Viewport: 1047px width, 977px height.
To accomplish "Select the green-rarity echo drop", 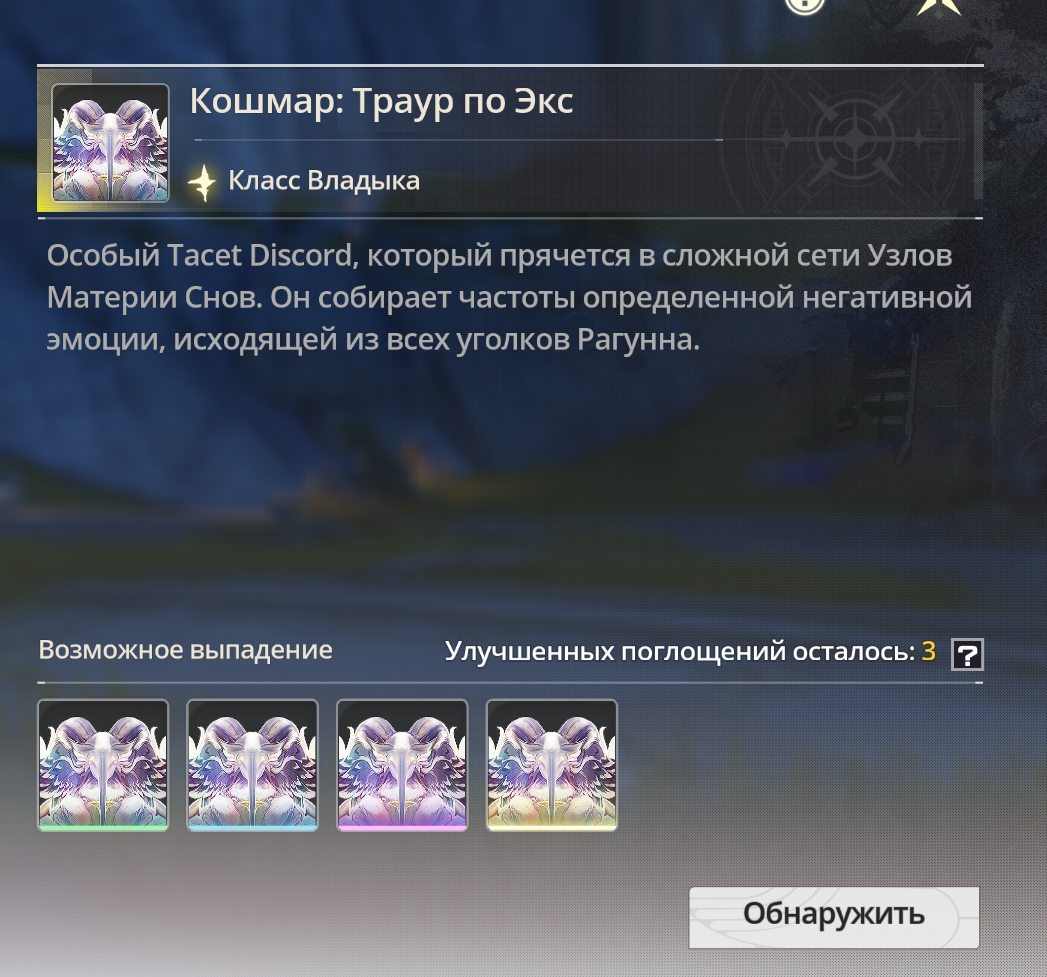I will [x=103, y=765].
